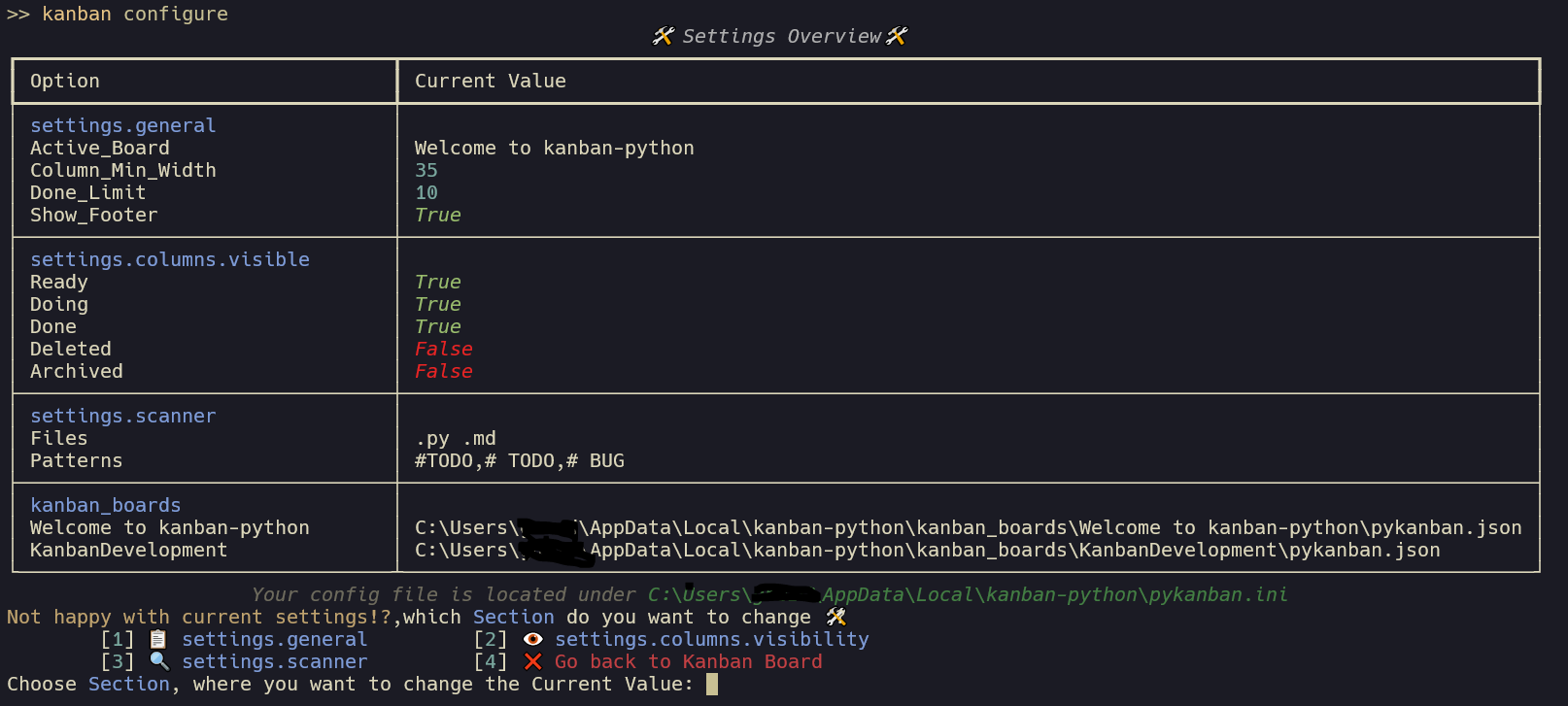
Task: Click Go back to Kanban Board
Action: click(689, 661)
